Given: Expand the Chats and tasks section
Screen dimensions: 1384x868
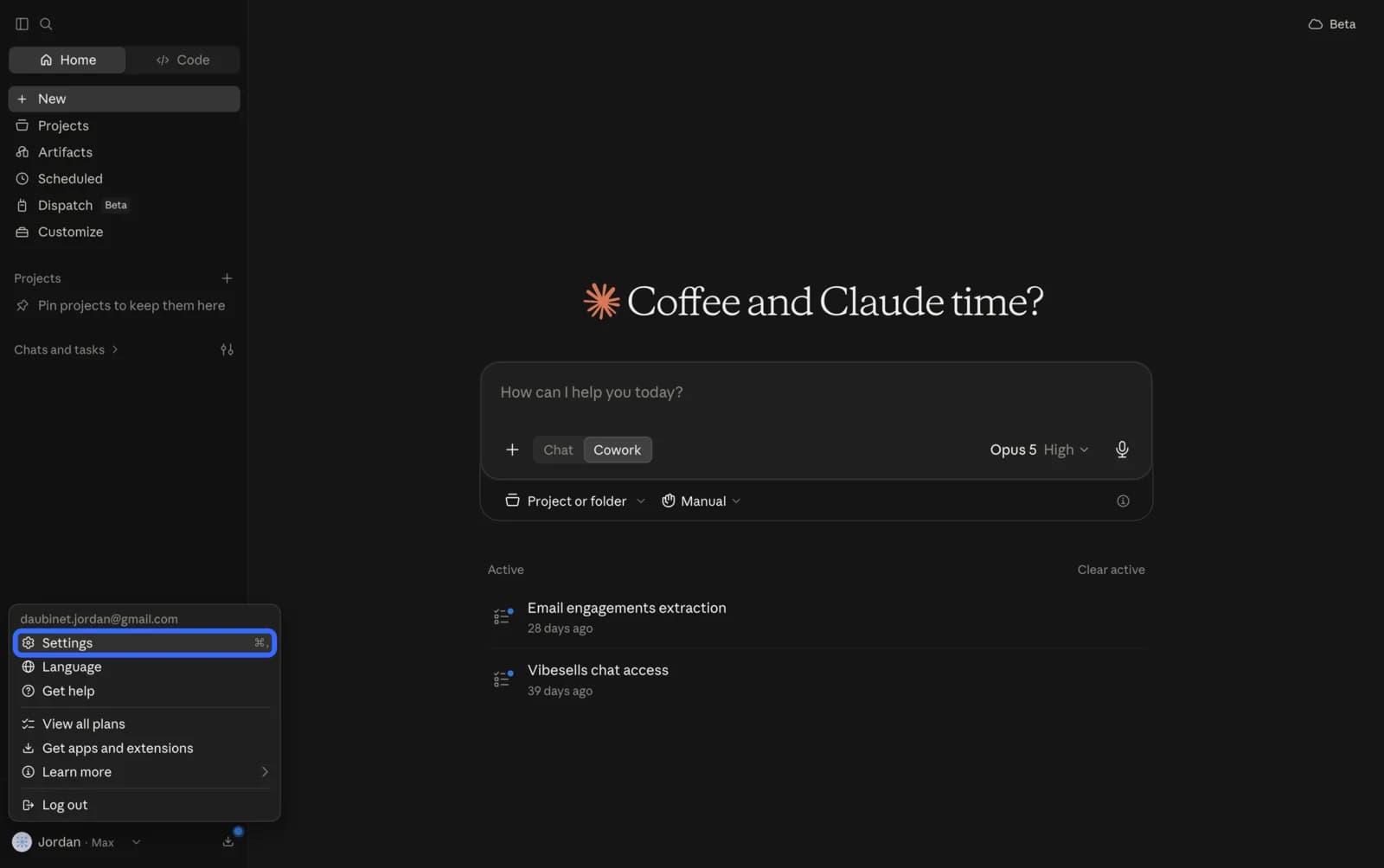Looking at the screenshot, I should click(66, 350).
